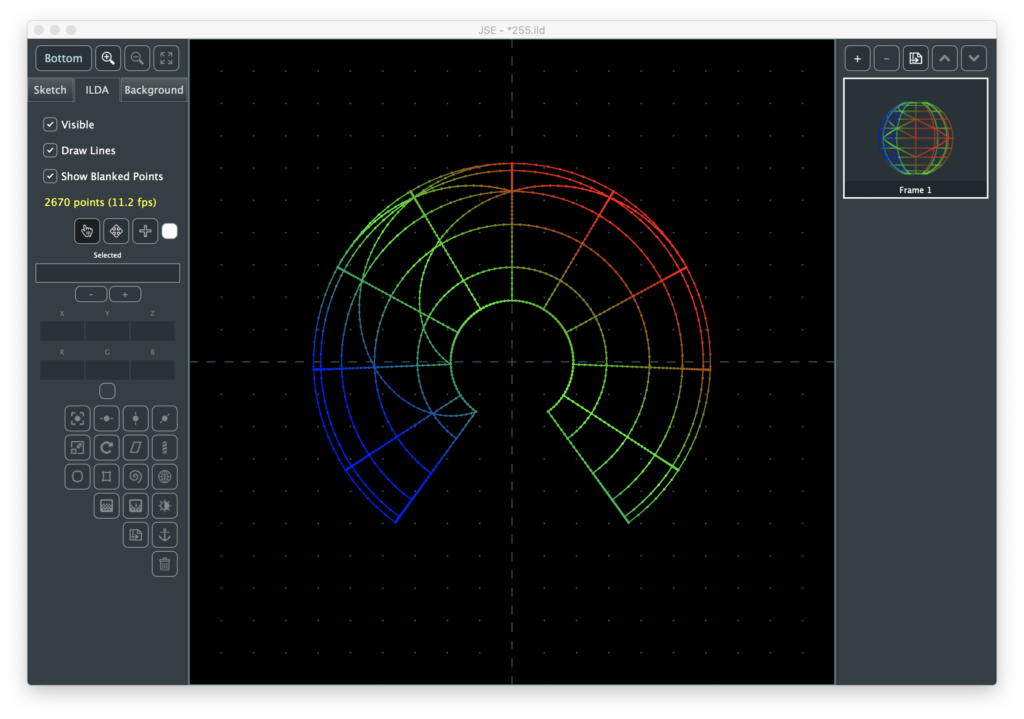Click the rotate circular arrow icon
Viewport: 1024px width, 719px height.
(x=107, y=447)
